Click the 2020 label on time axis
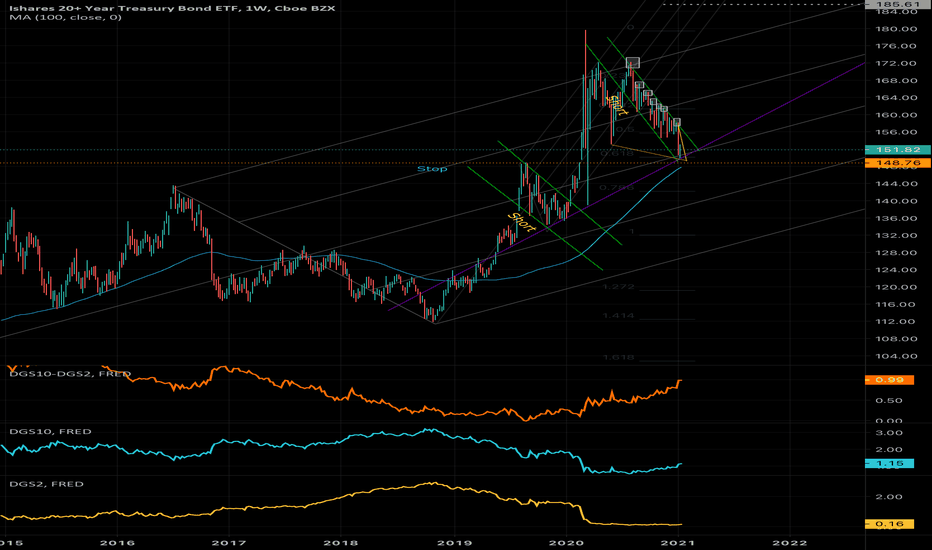This screenshot has height=550, width=932. (566, 543)
